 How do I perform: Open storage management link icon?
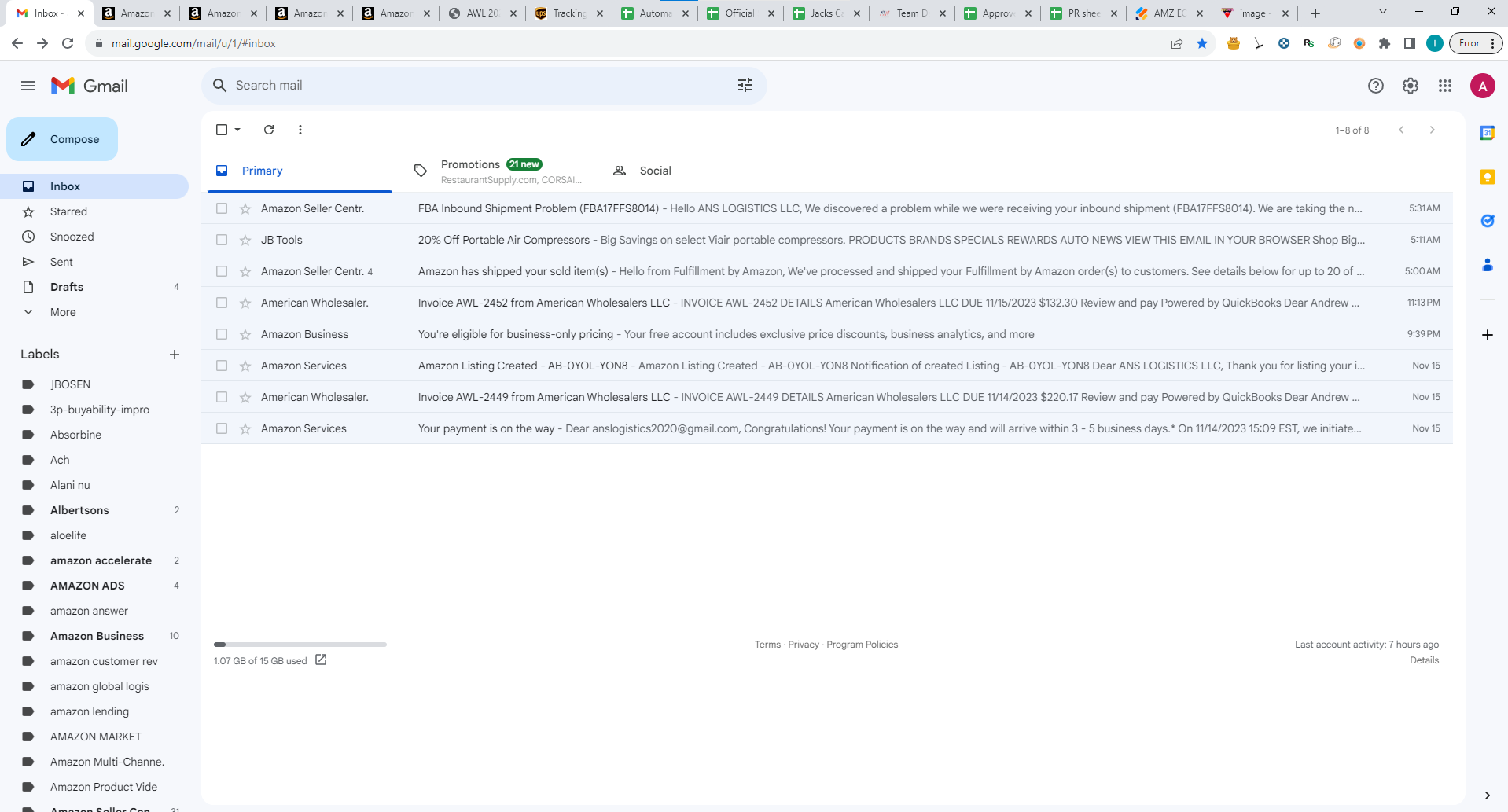coord(321,660)
